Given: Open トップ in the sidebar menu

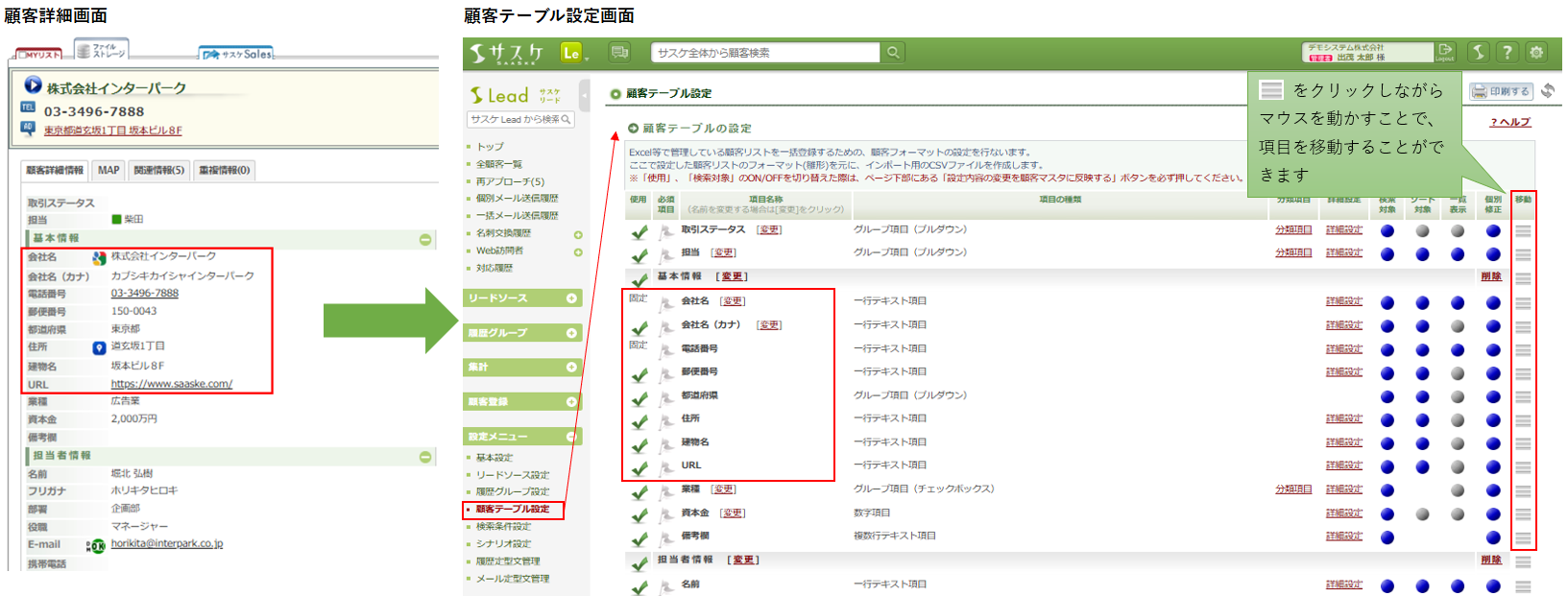Looking at the screenshot, I should (x=490, y=147).
